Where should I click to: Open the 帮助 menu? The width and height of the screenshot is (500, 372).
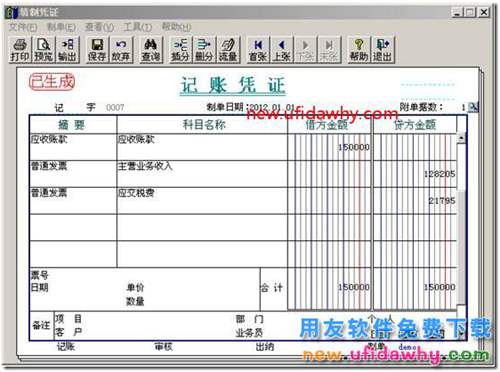click(x=176, y=27)
